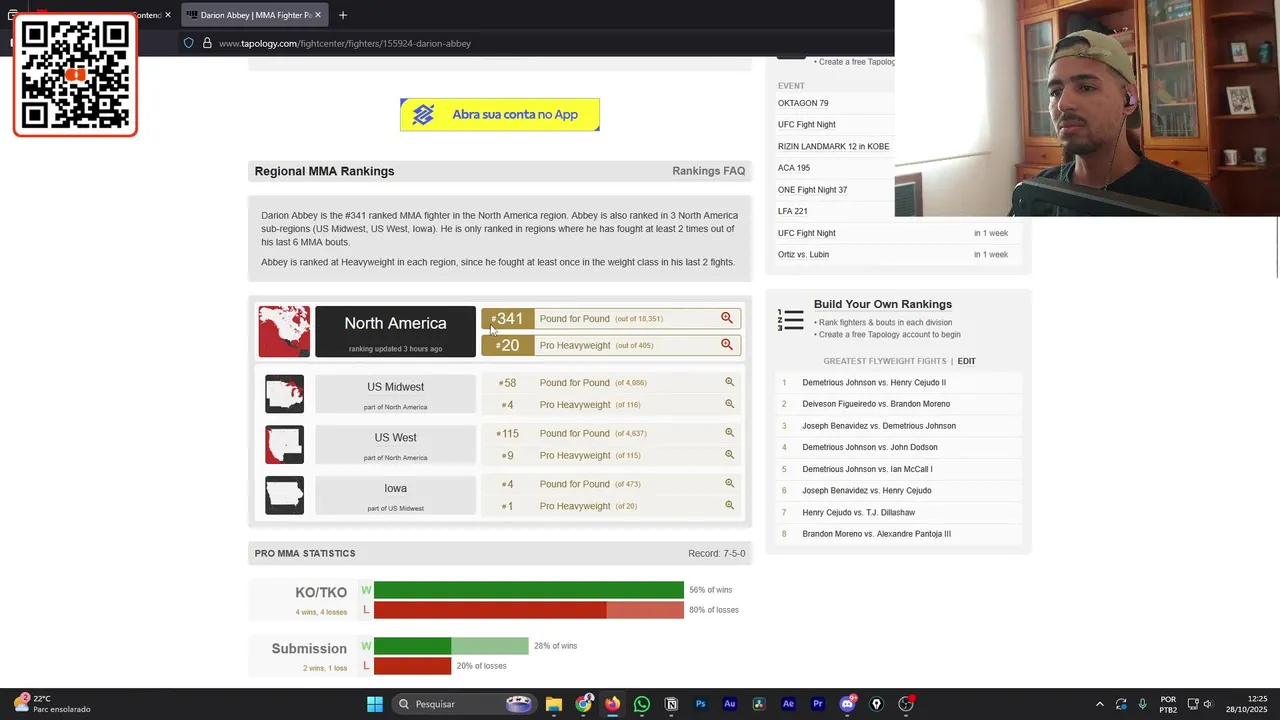Click the North America map icon
Image resolution: width=1280 pixels, height=720 pixels.
tap(284, 331)
